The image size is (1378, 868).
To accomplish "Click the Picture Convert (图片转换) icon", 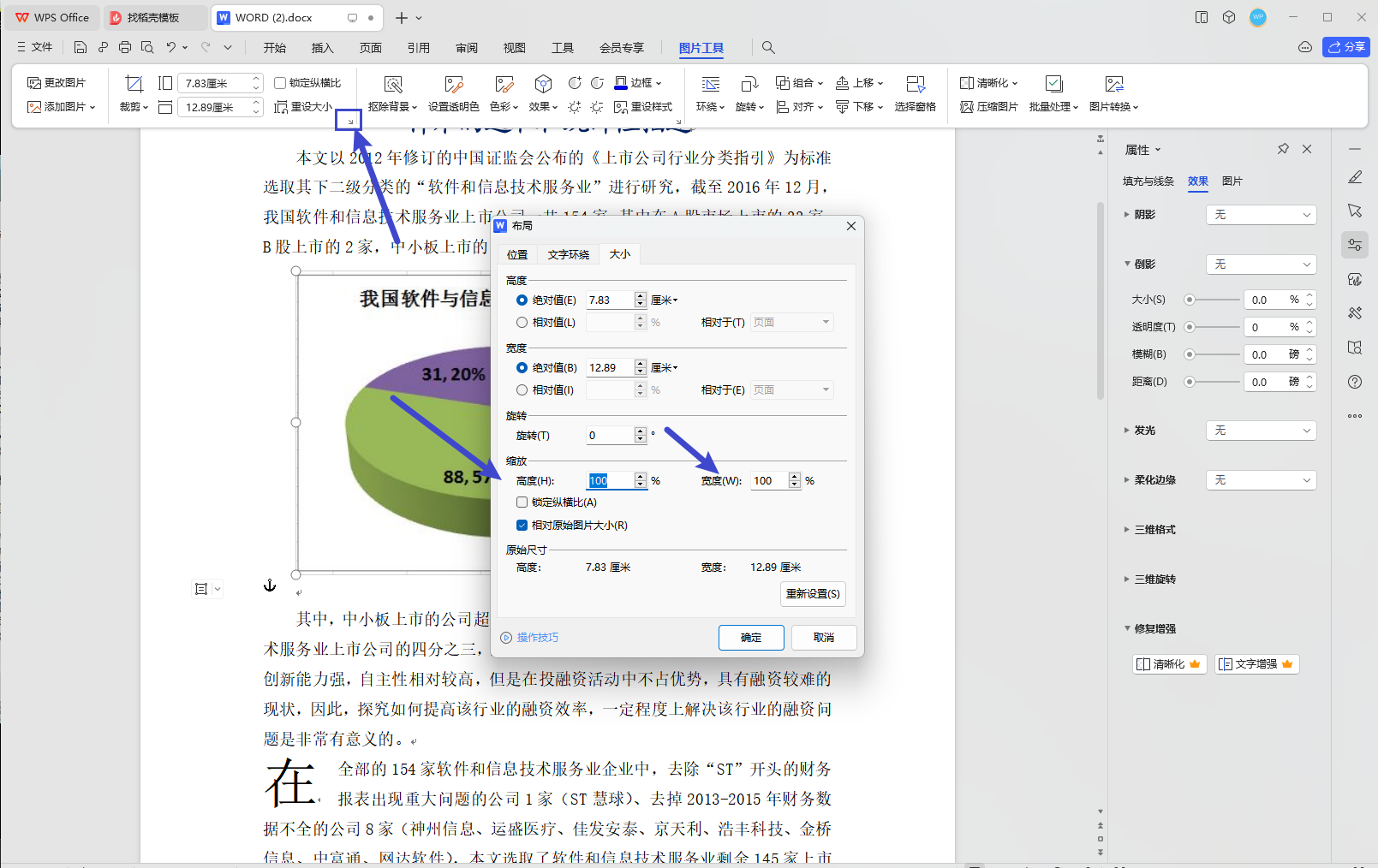I will (1114, 84).
